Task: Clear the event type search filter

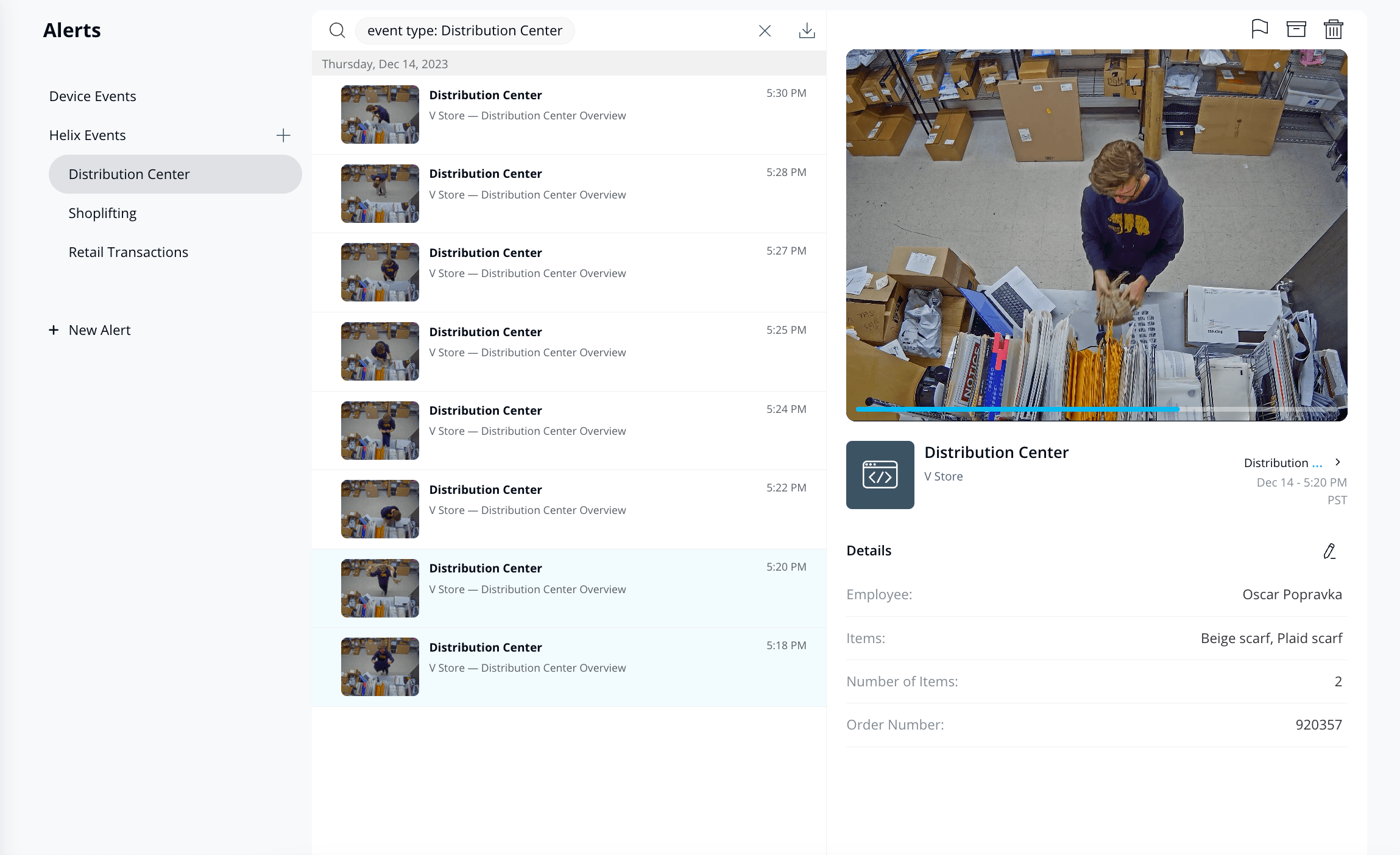Action: pos(765,30)
